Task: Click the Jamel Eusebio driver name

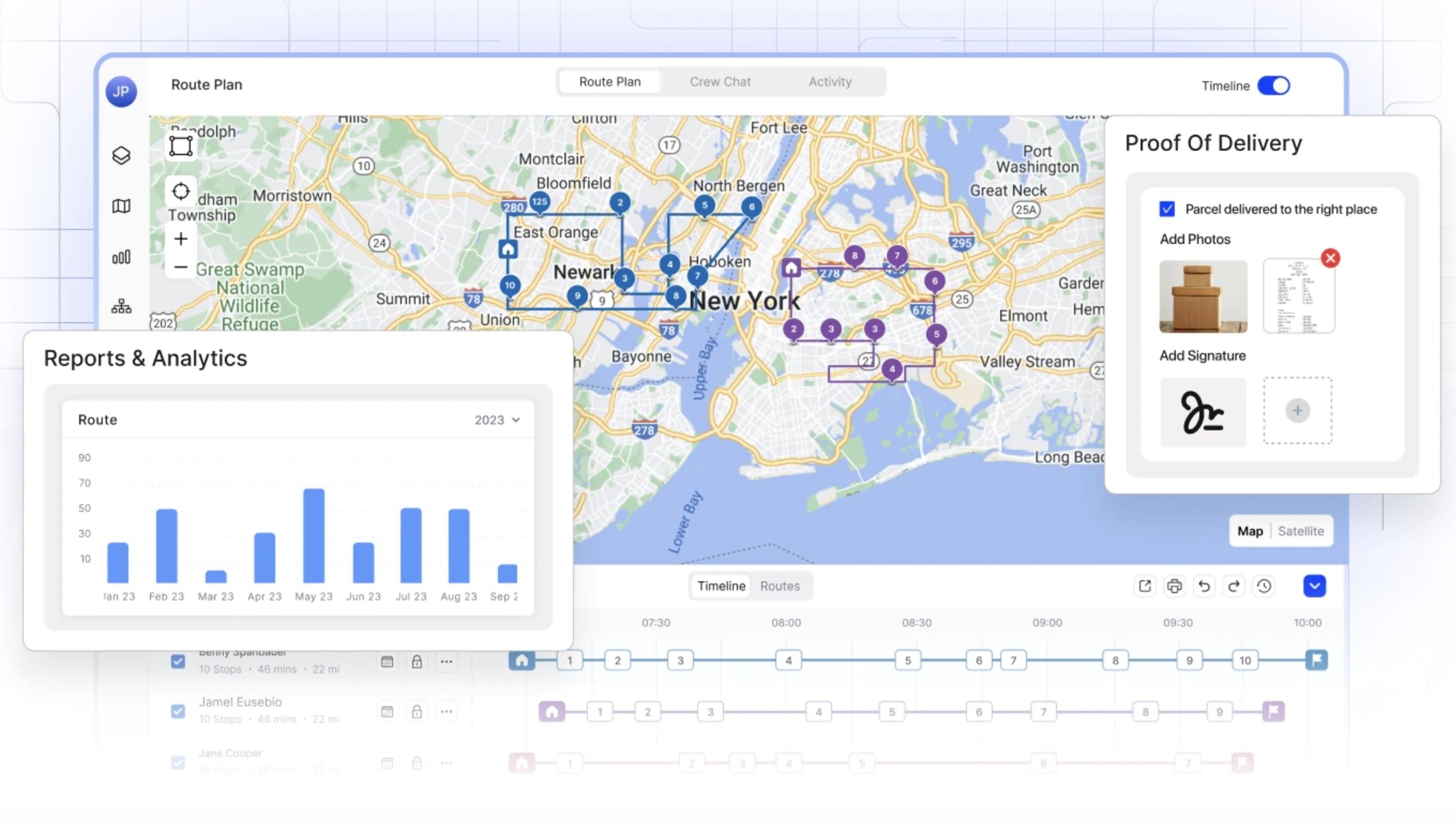Action: (x=240, y=702)
